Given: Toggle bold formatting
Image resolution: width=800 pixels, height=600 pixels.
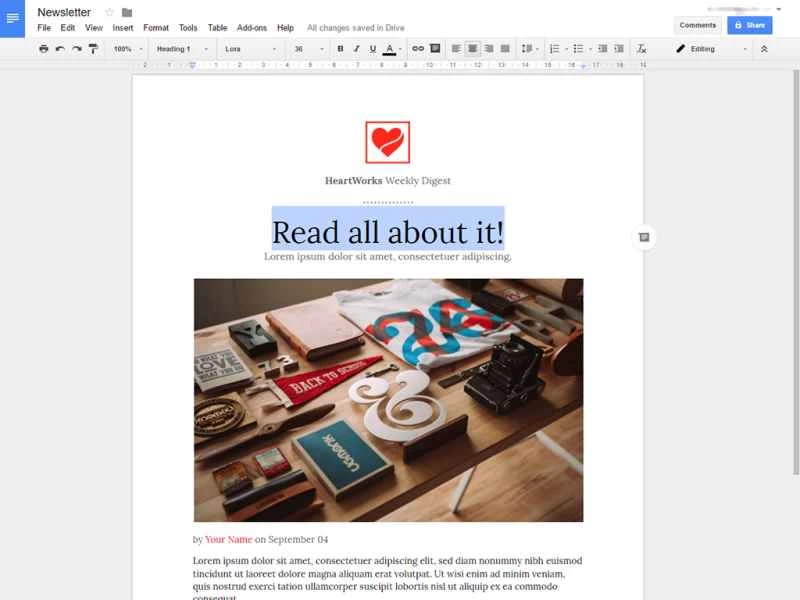Looking at the screenshot, I should (340, 47).
